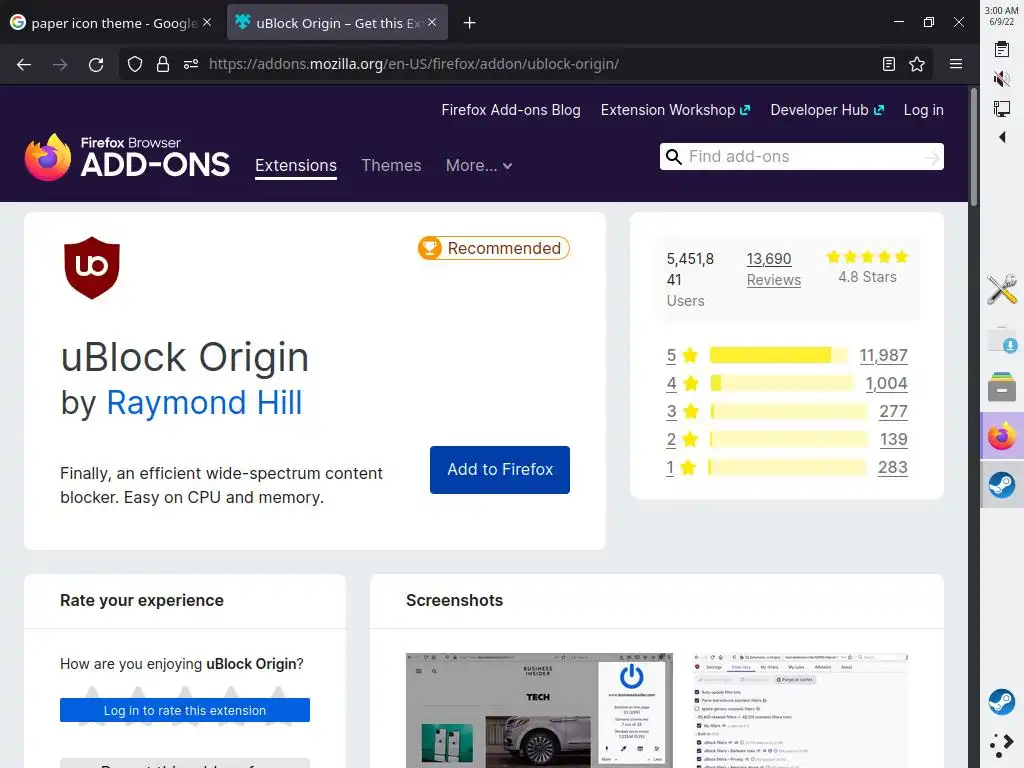Click the vertical page scrollbar

click(974, 147)
